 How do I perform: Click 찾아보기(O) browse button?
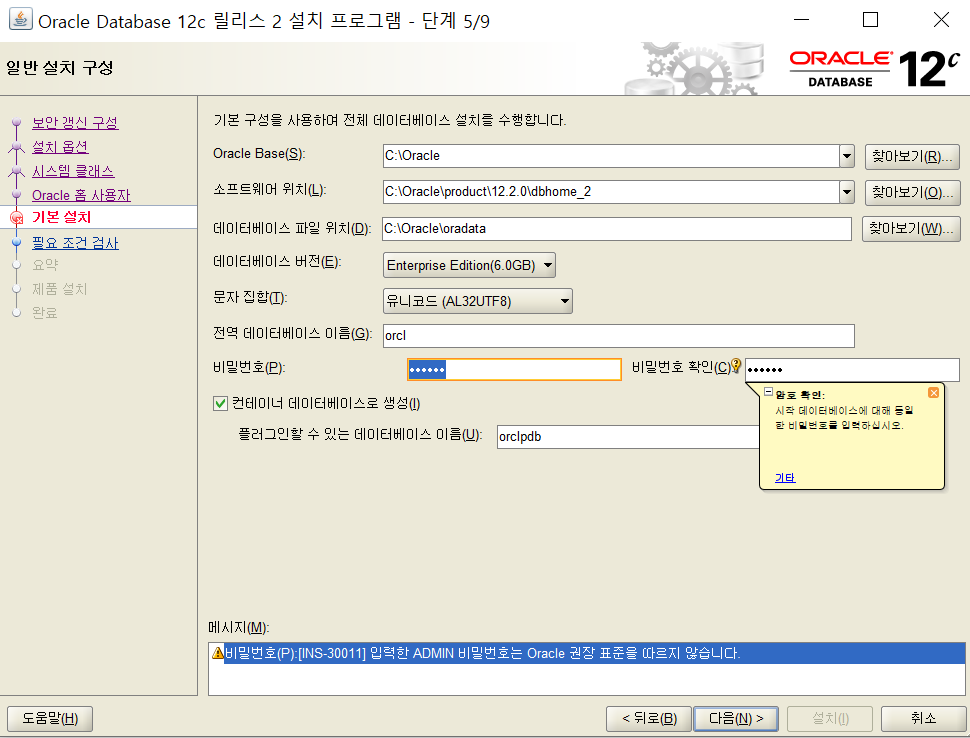coord(912,192)
